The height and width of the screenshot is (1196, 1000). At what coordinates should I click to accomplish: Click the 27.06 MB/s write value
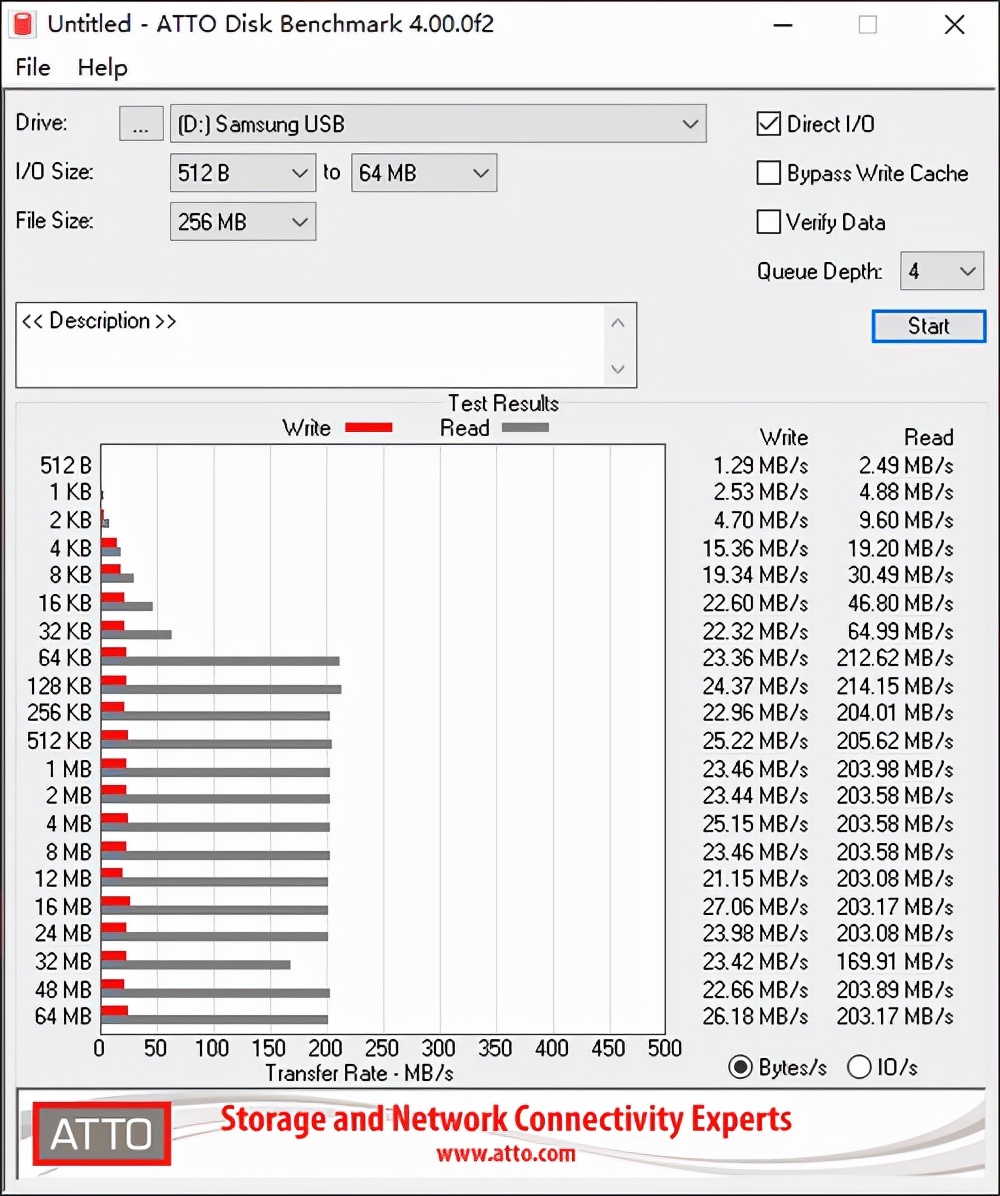click(755, 906)
